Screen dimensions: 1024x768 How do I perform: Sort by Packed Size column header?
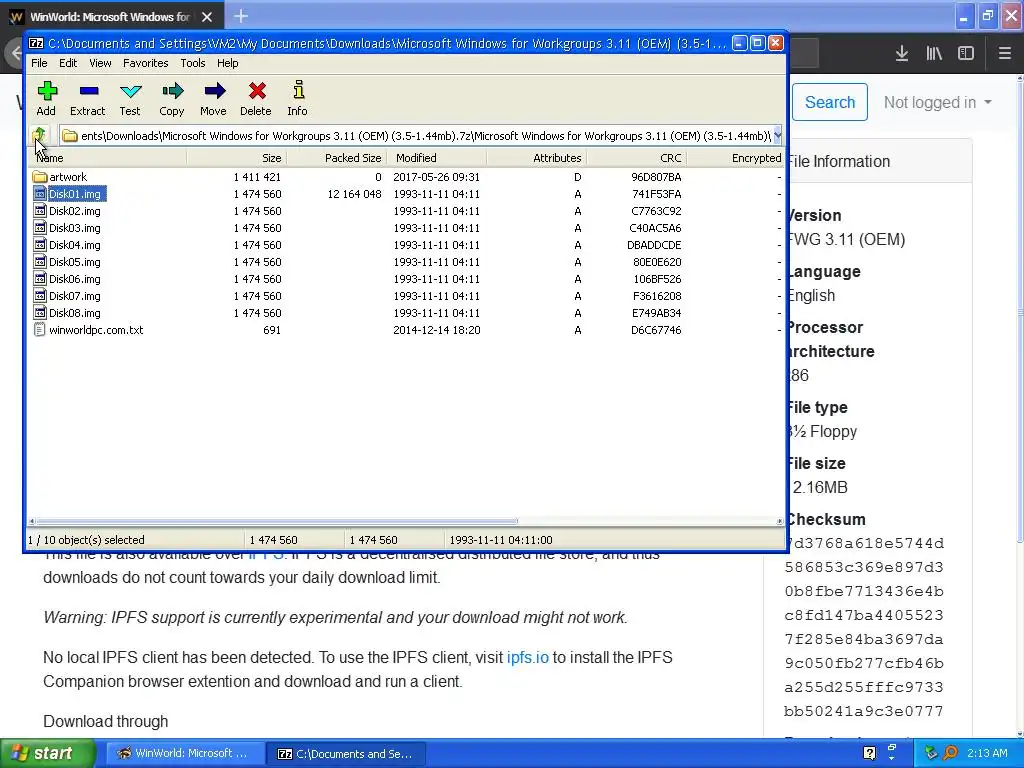pos(337,157)
